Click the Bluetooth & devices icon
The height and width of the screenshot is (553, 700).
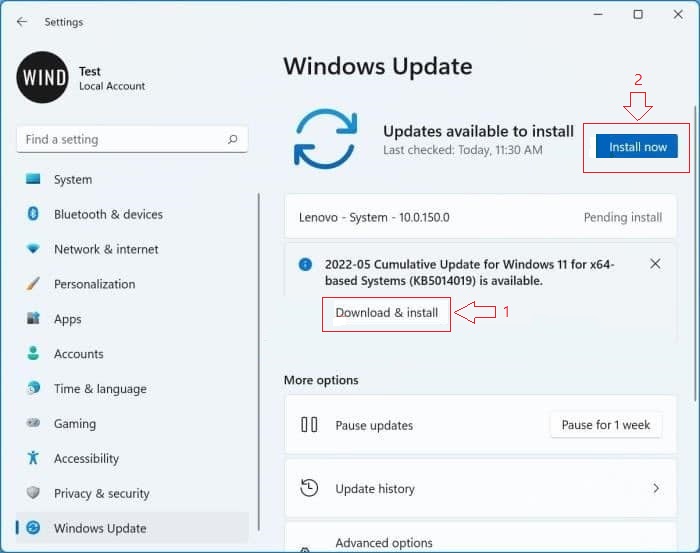click(33, 214)
